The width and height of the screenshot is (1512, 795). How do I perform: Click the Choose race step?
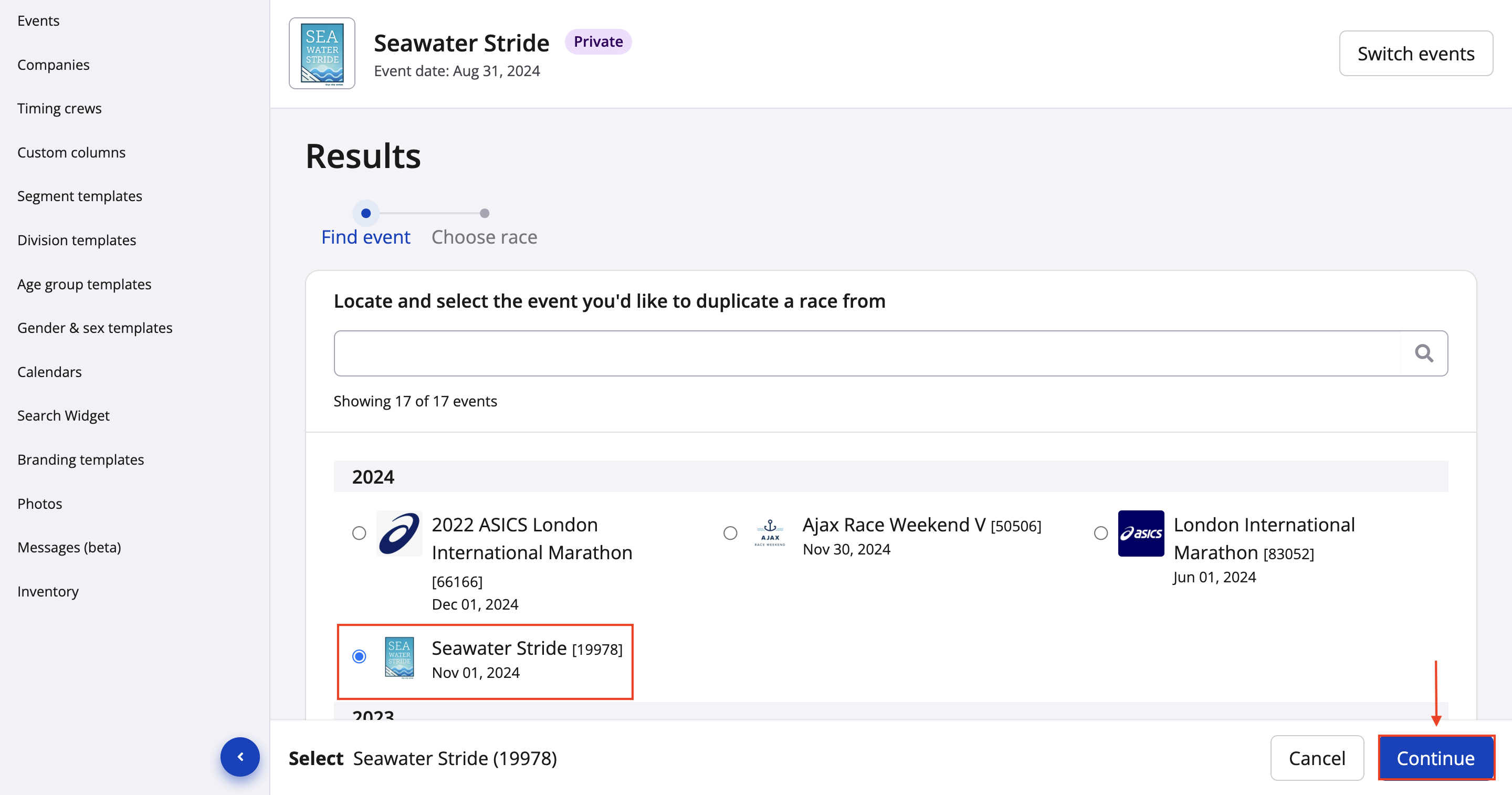(484, 237)
